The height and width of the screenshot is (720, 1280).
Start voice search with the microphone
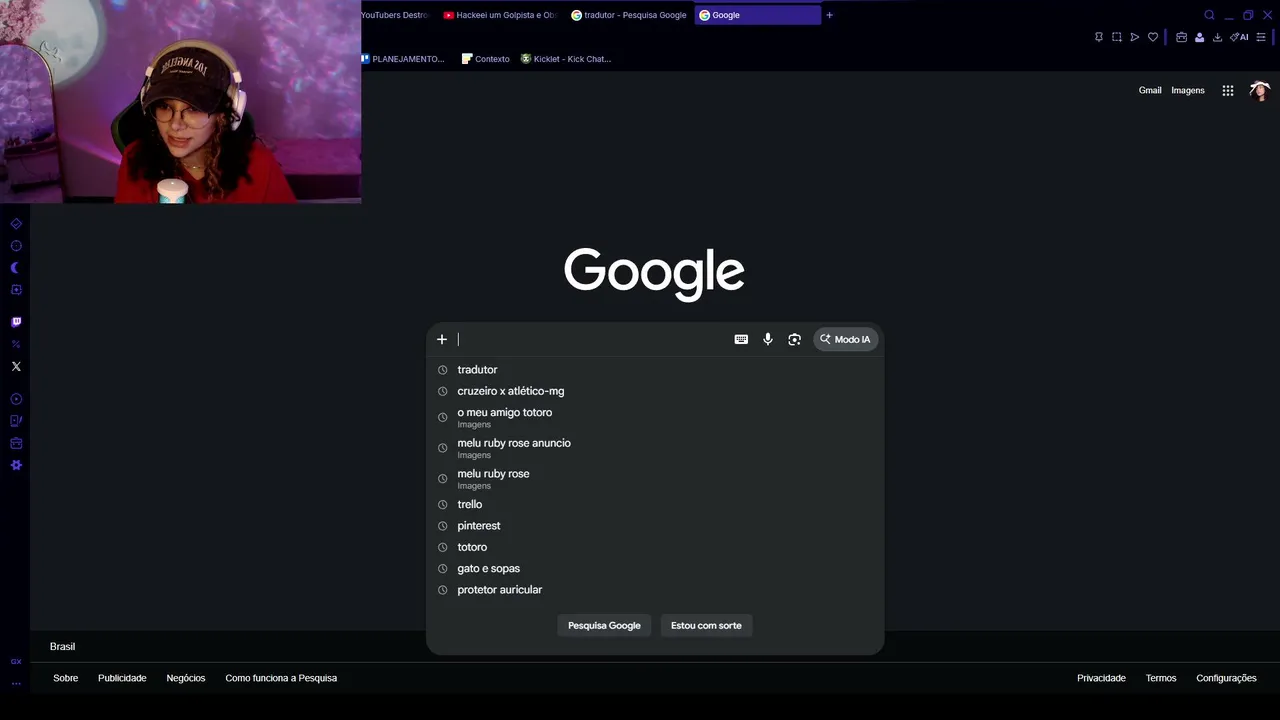click(x=768, y=339)
